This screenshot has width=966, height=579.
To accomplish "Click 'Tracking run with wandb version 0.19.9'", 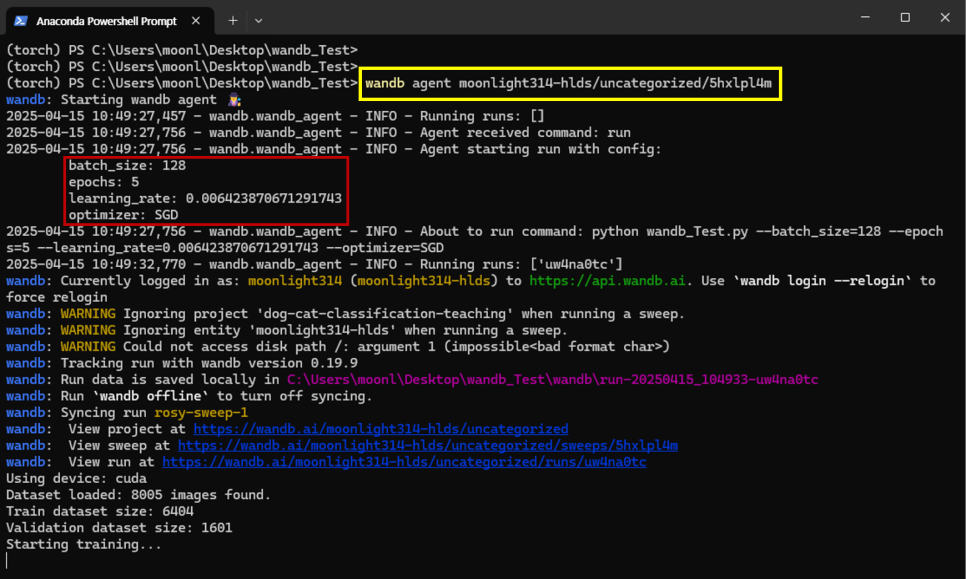I will [209, 363].
